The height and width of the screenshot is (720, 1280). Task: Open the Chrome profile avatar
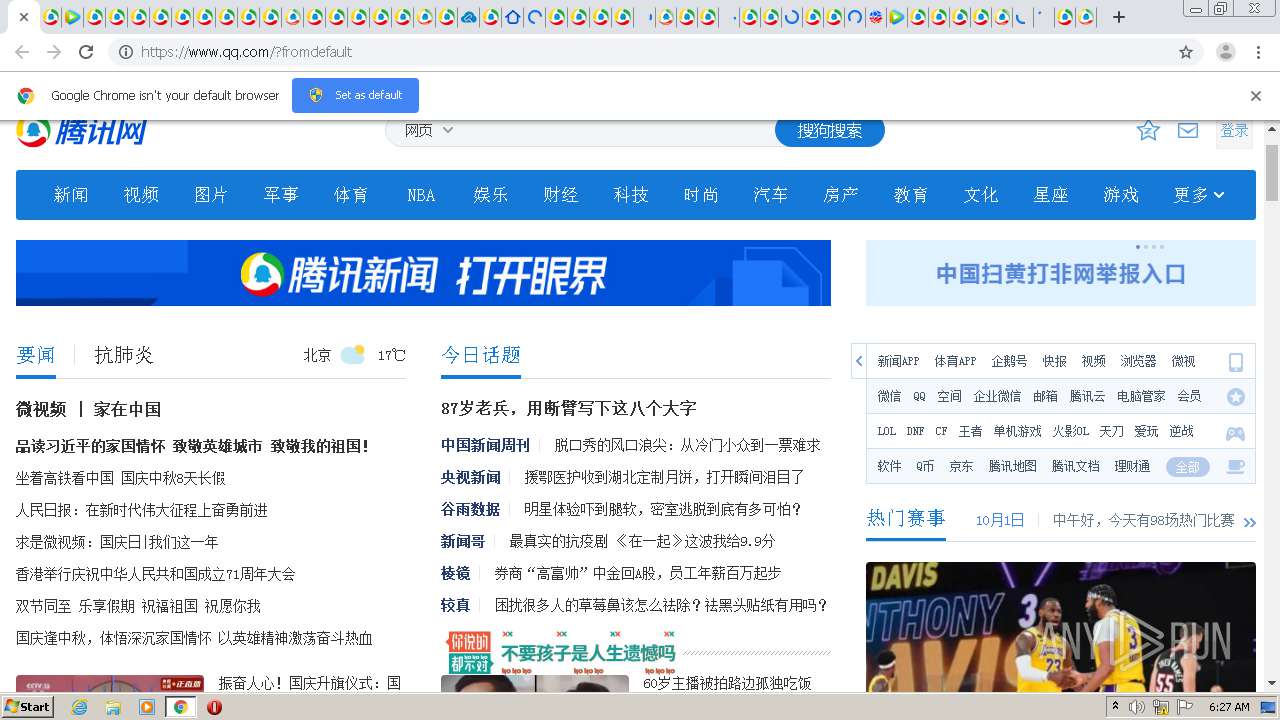[x=1226, y=52]
